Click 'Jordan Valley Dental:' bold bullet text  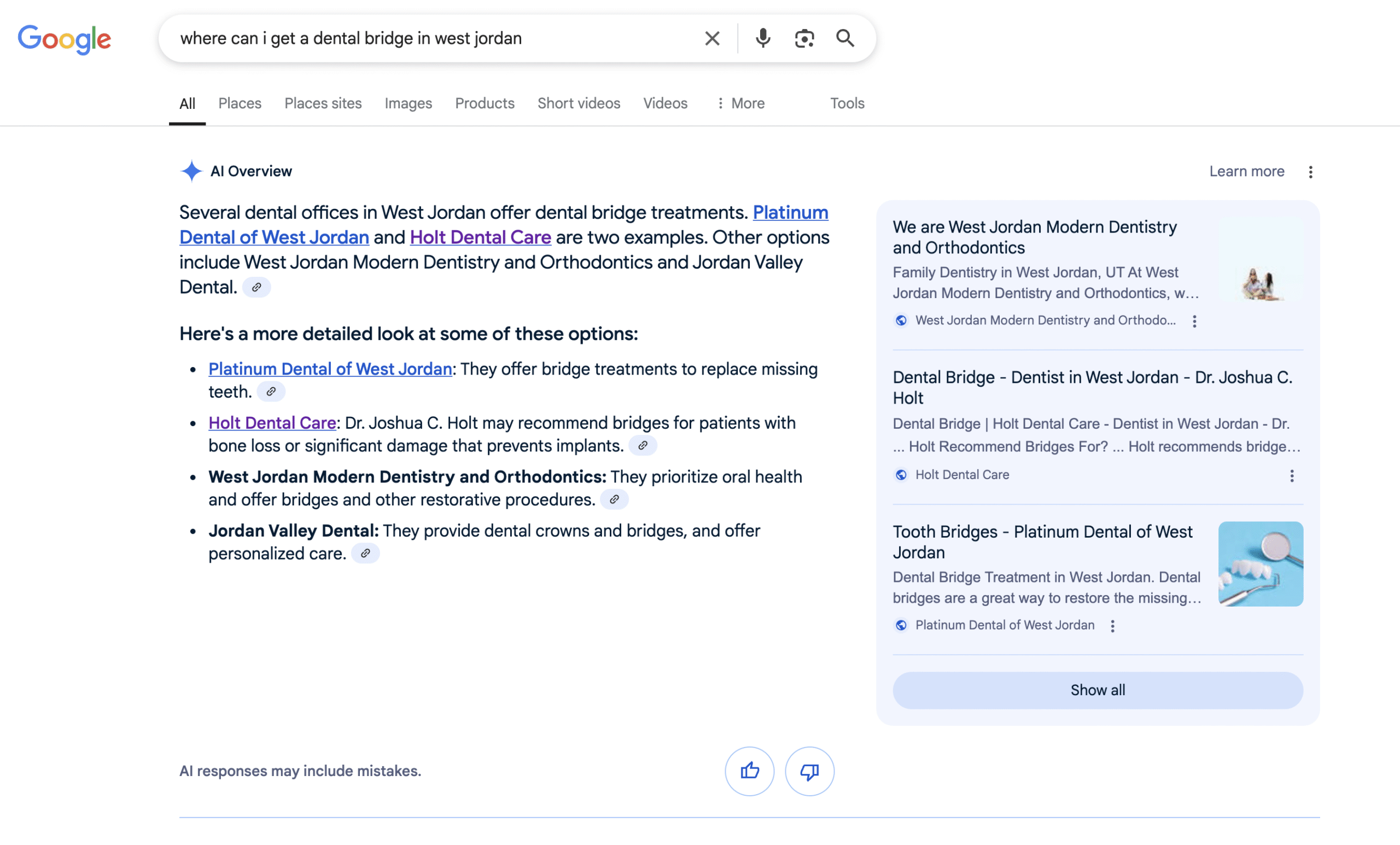(x=294, y=531)
